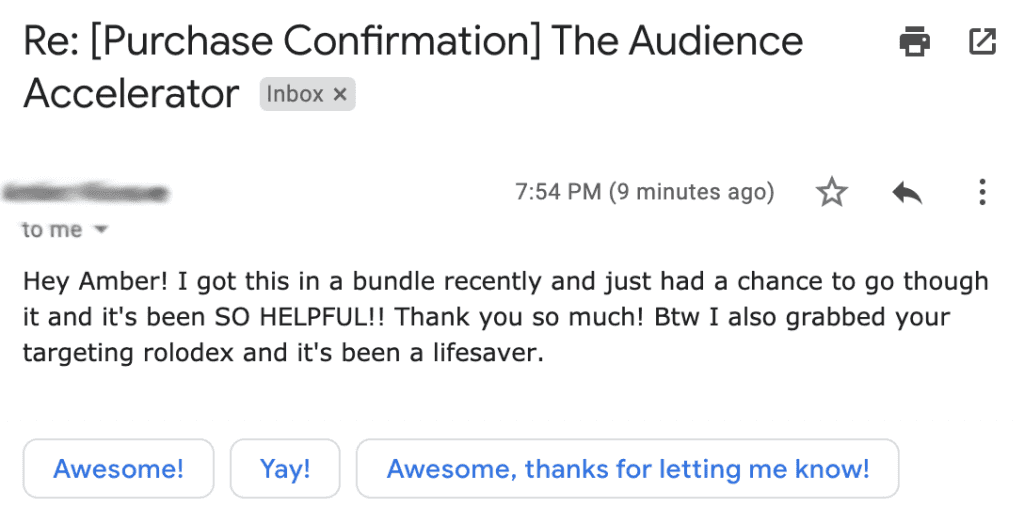Click 'Hey Amber!' at start of message
1024x523 pixels.
95,282
